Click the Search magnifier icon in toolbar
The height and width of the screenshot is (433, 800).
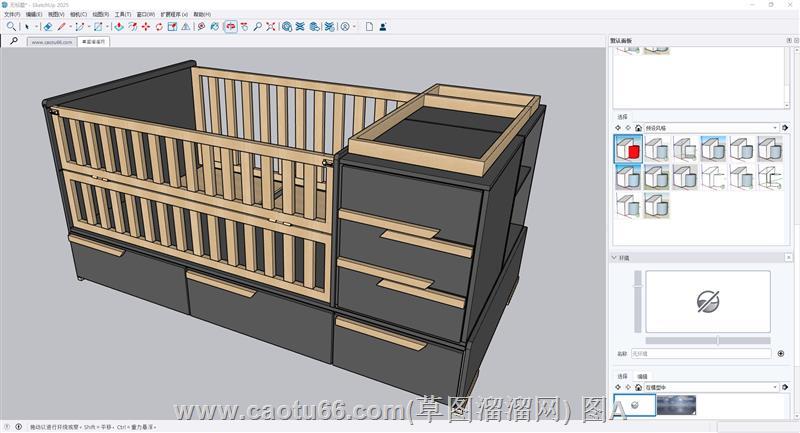point(11,27)
